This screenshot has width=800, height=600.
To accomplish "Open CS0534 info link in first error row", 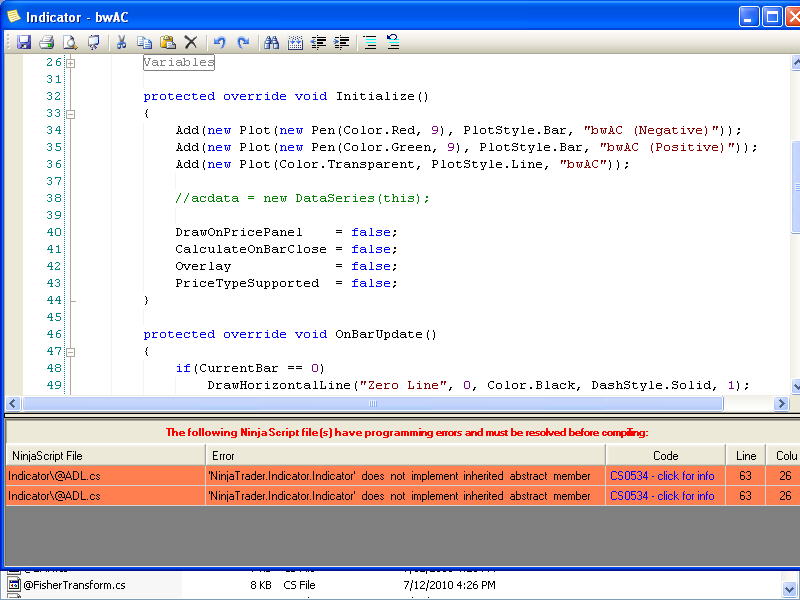I will pos(662,476).
